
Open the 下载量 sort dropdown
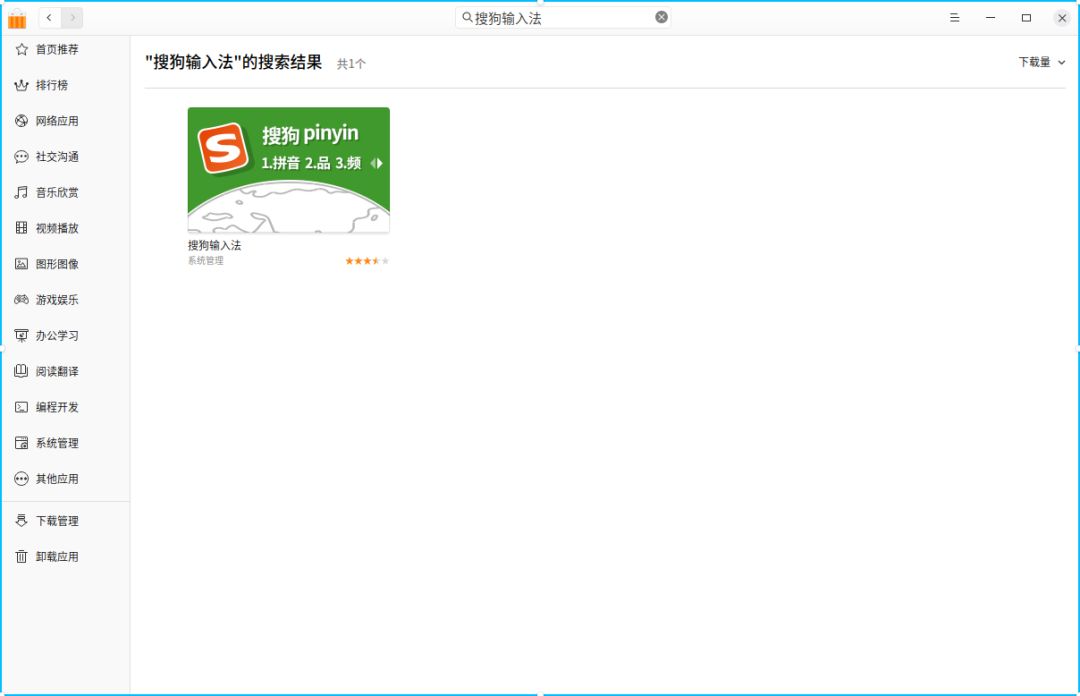coord(1040,61)
